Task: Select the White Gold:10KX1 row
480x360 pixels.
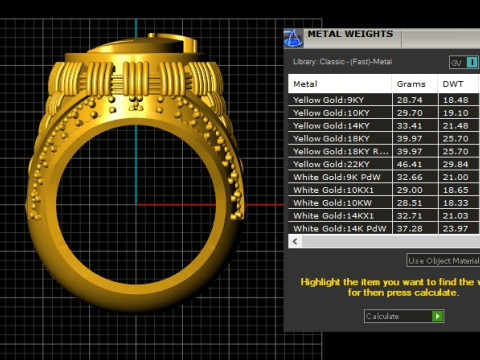Action: 384,190
